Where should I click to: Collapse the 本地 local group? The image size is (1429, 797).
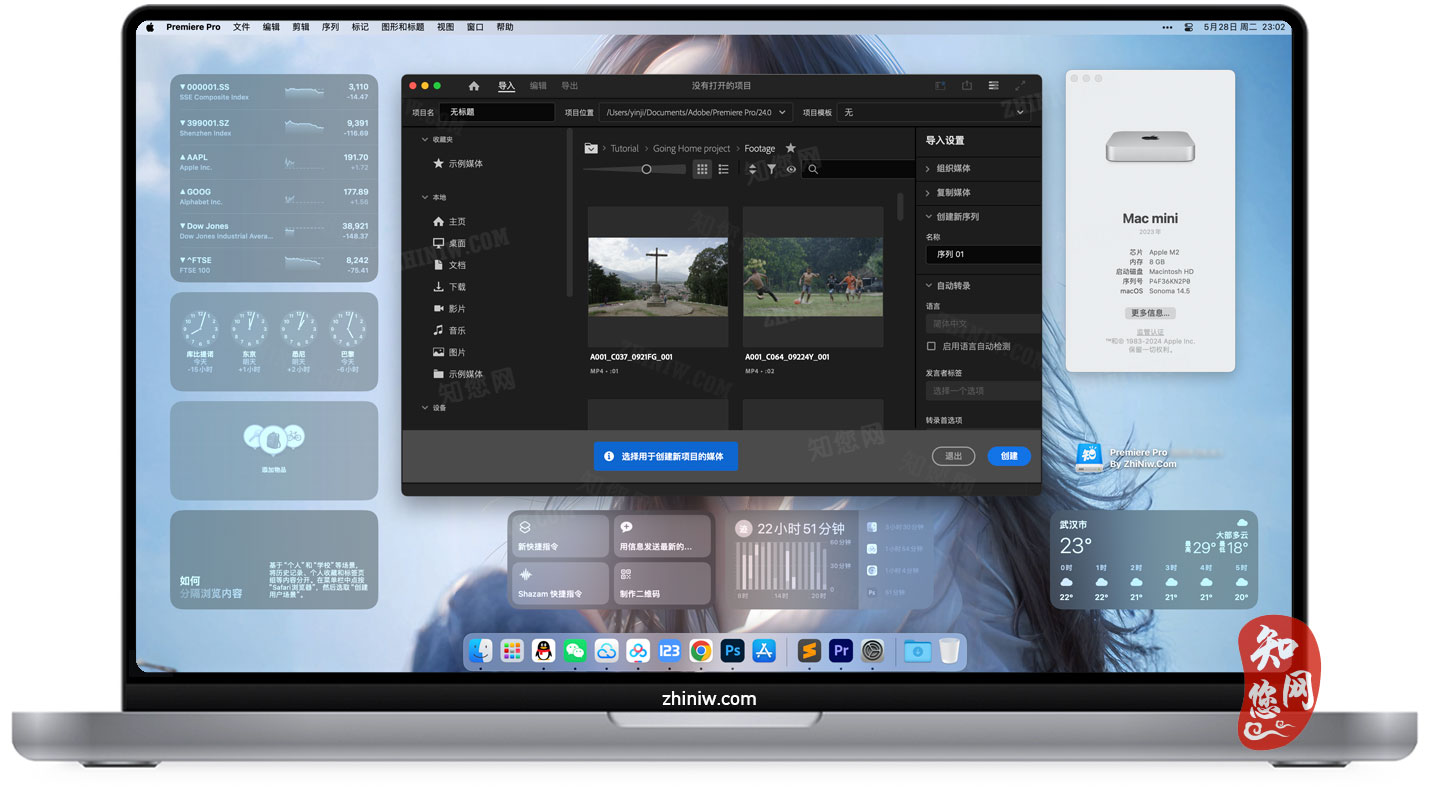[425, 198]
